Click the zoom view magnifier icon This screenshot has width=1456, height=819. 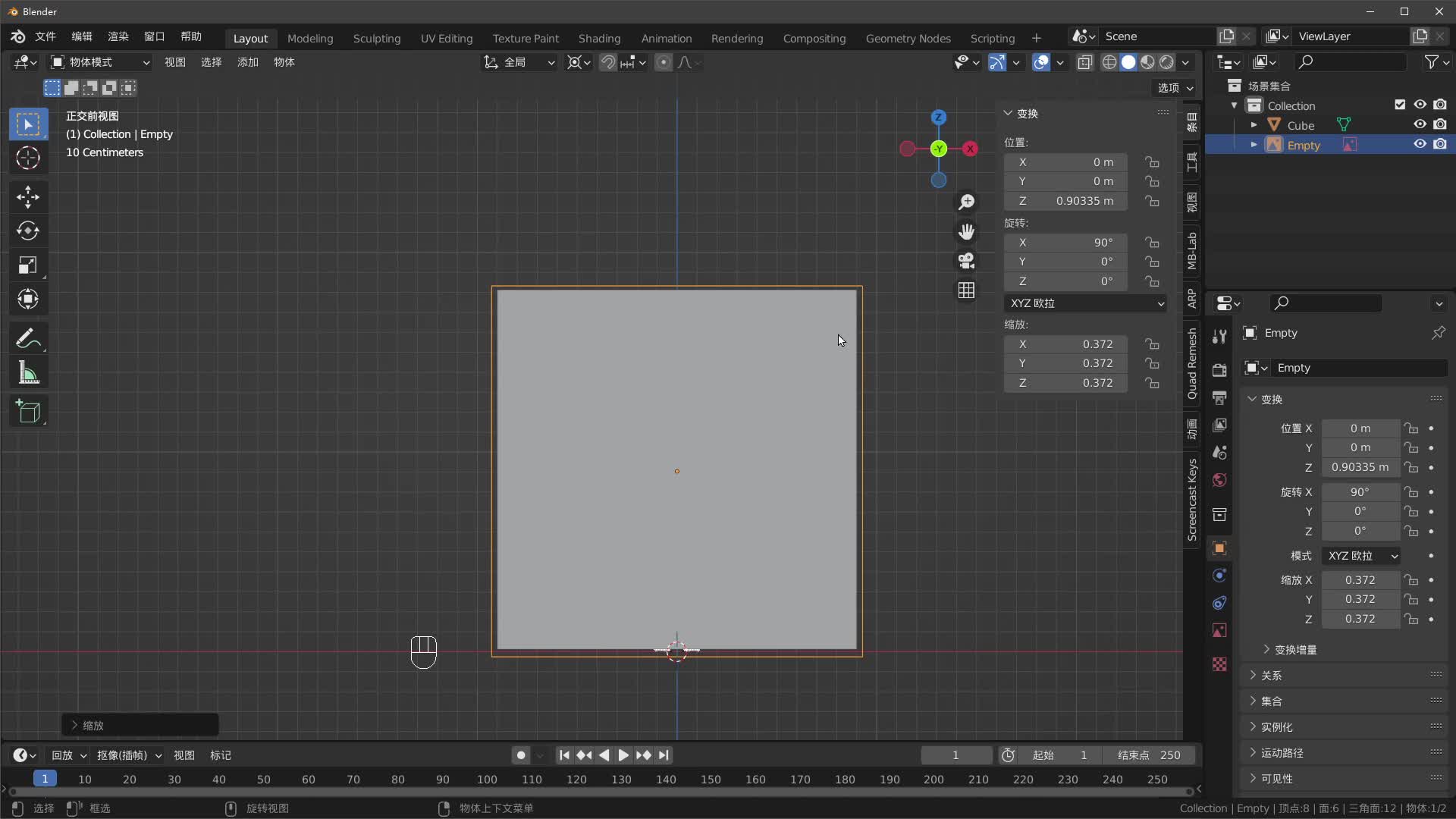pyautogui.click(x=966, y=202)
